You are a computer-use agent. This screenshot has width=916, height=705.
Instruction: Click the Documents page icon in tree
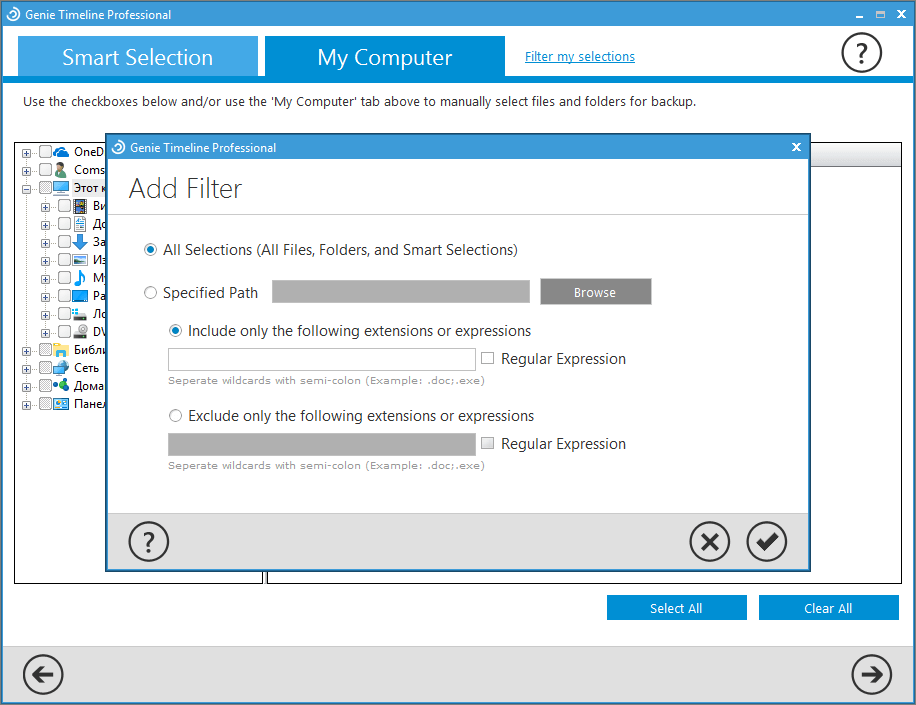tap(80, 224)
